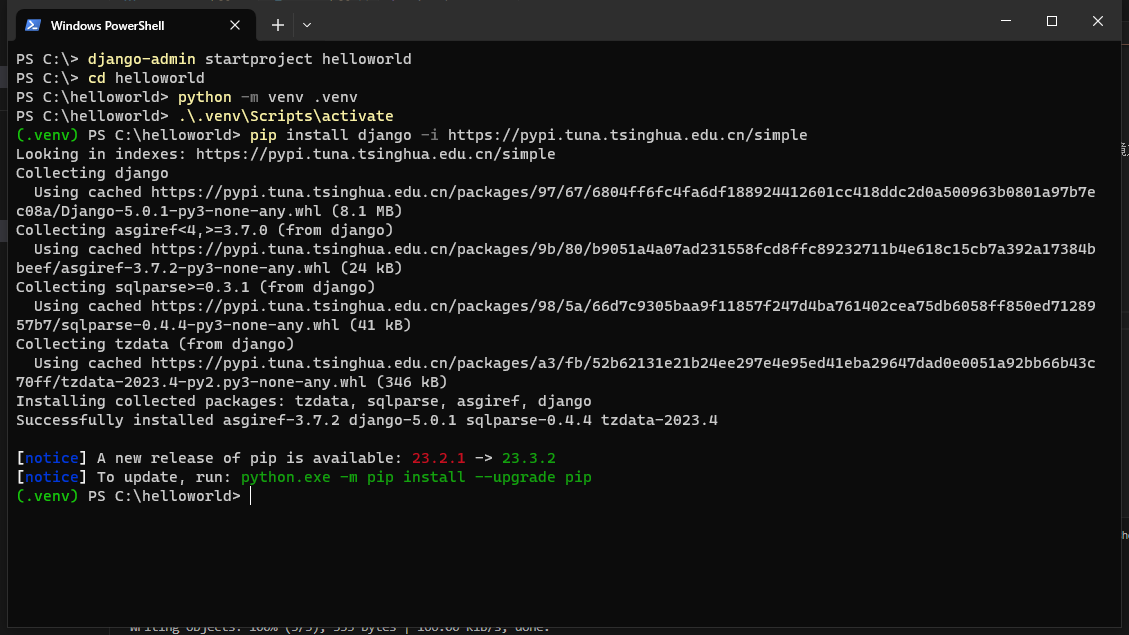Image resolution: width=1129 pixels, height=635 pixels.
Task: Click the 'Installing collected packages' line
Action: [x=304, y=401]
